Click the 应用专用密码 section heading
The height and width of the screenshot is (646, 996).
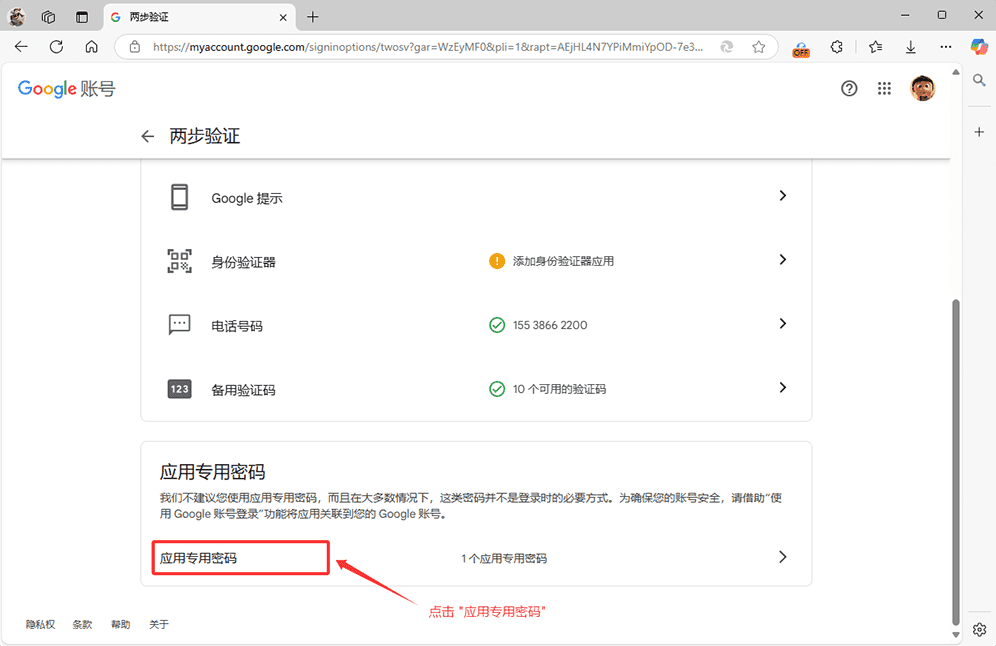click(x=212, y=472)
